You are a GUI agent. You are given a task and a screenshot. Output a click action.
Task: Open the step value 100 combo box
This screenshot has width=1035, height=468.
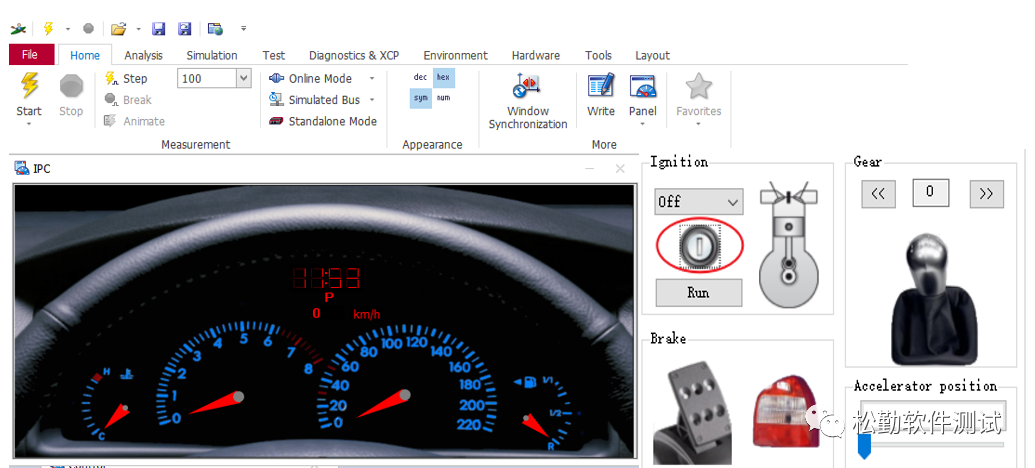[x=215, y=79]
